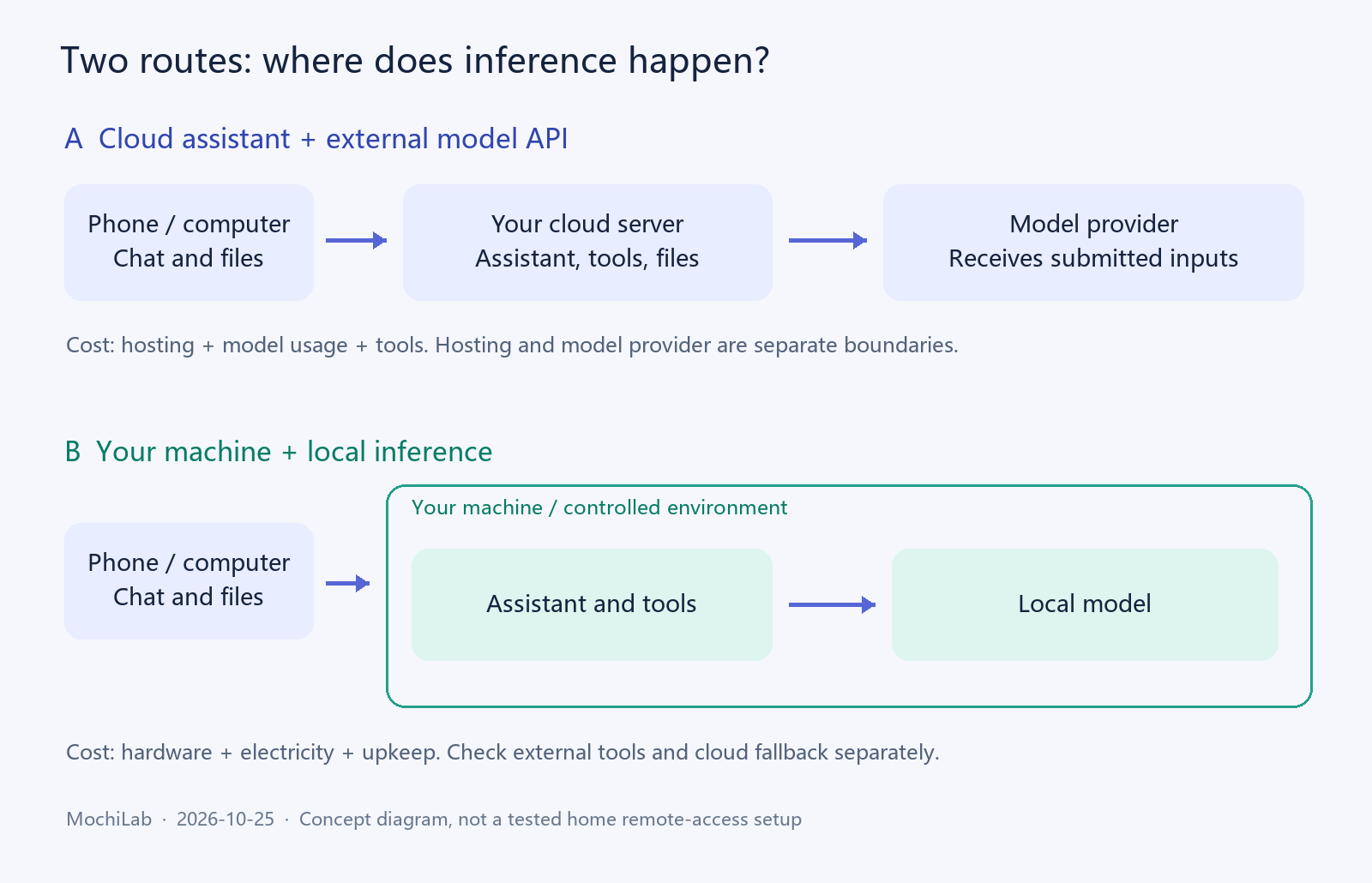Click the "Cost: hardware + electricity + upkeep" line

coord(502,752)
